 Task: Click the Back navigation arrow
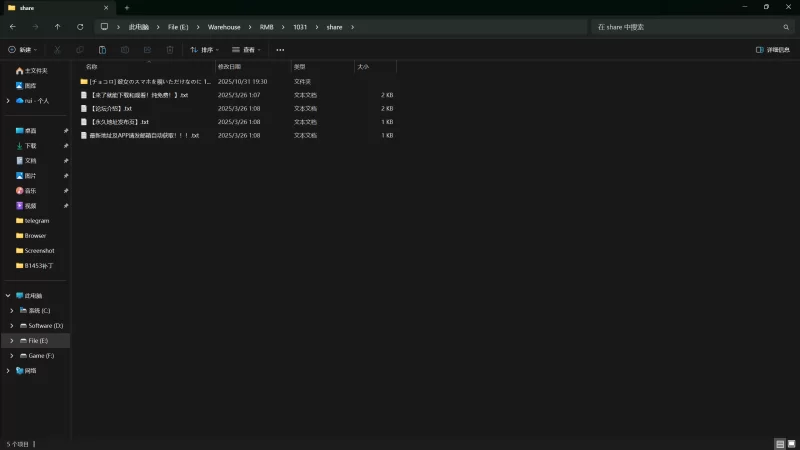[x=13, y=27]
